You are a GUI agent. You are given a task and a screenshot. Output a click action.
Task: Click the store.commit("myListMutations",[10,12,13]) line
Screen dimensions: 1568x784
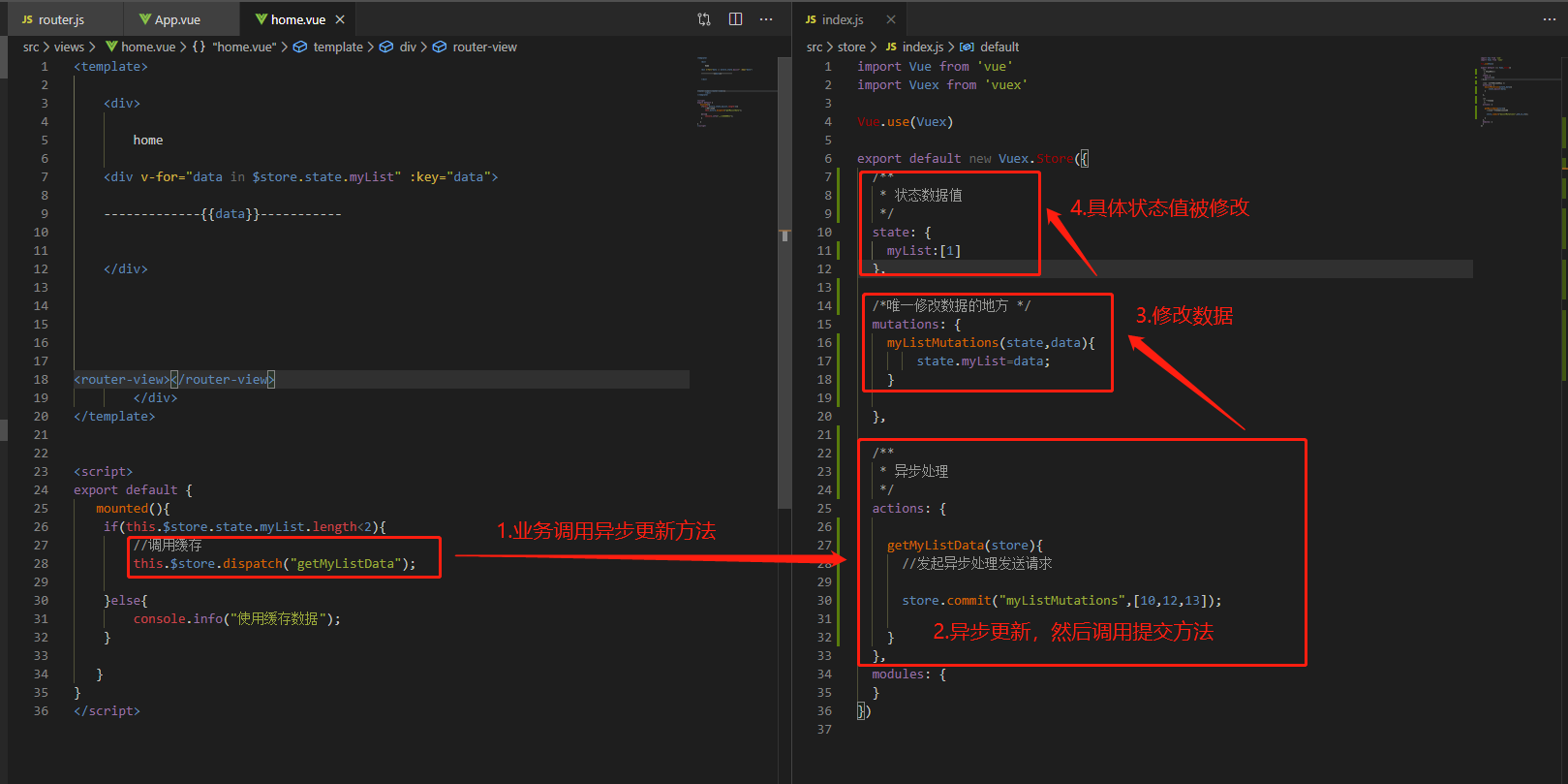click(1061, 601)
